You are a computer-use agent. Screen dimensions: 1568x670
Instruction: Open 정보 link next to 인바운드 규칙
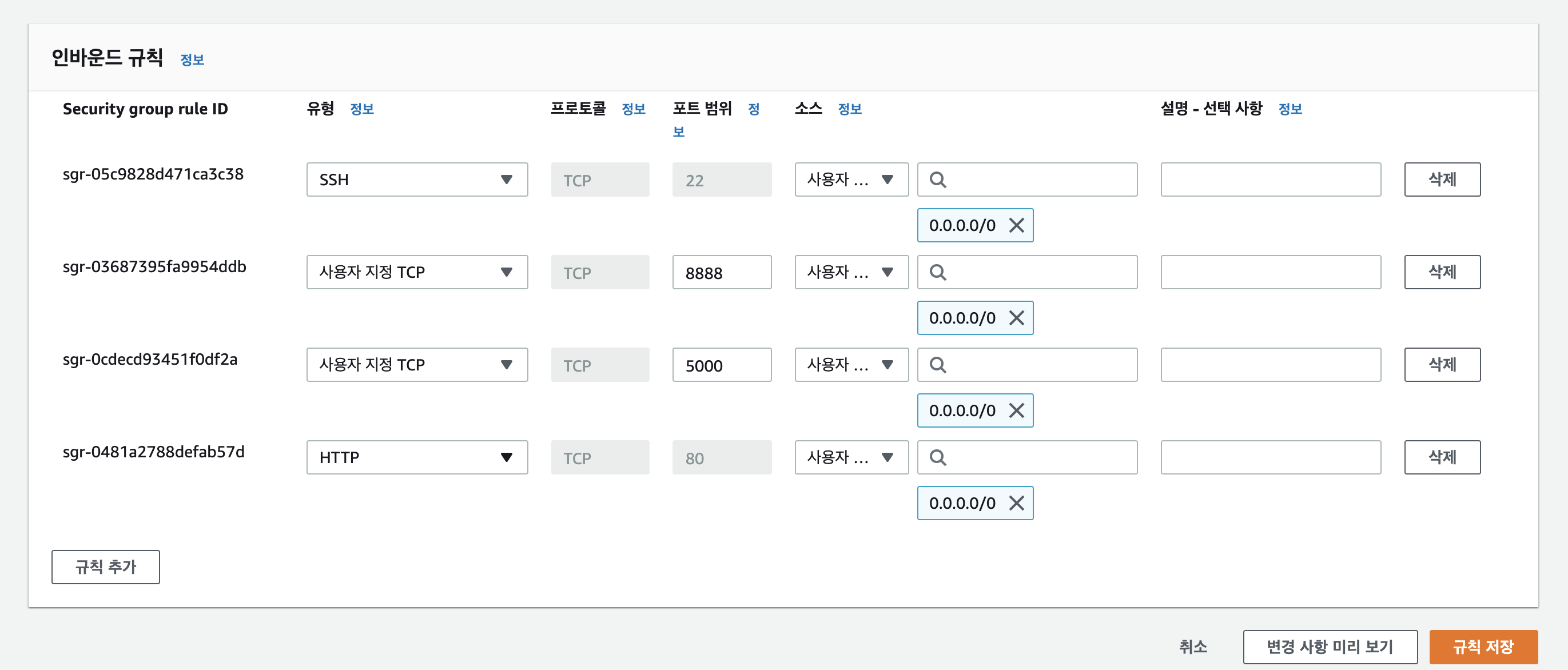point(192,59)
